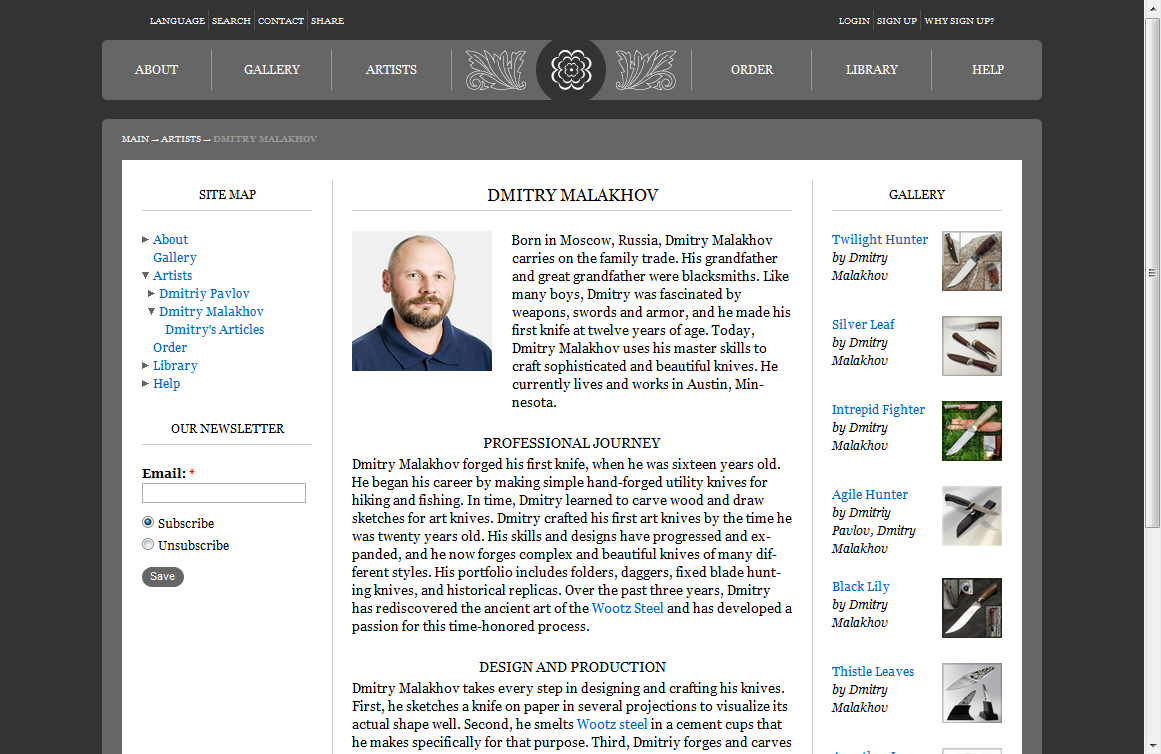
Task: Click the scrollbar up arrow
Action: click(x=1152, y=7)
